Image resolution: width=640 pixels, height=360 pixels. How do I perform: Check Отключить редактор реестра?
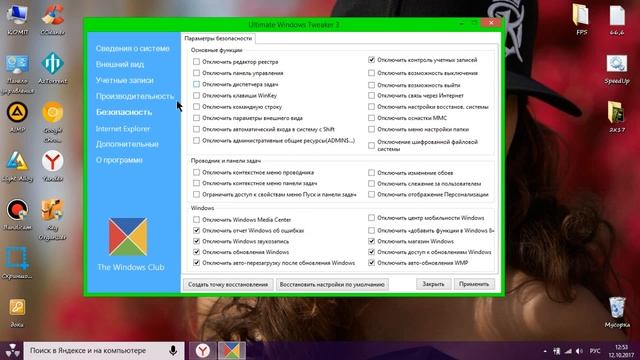[196, 62]
